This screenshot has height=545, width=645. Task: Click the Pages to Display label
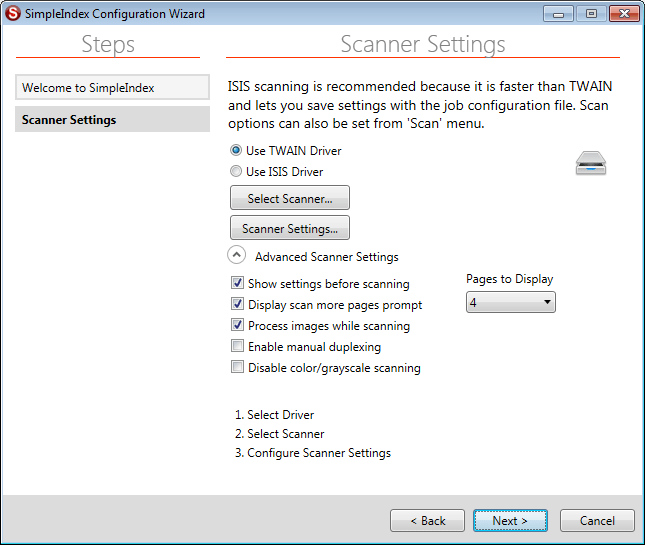point(509,279)
